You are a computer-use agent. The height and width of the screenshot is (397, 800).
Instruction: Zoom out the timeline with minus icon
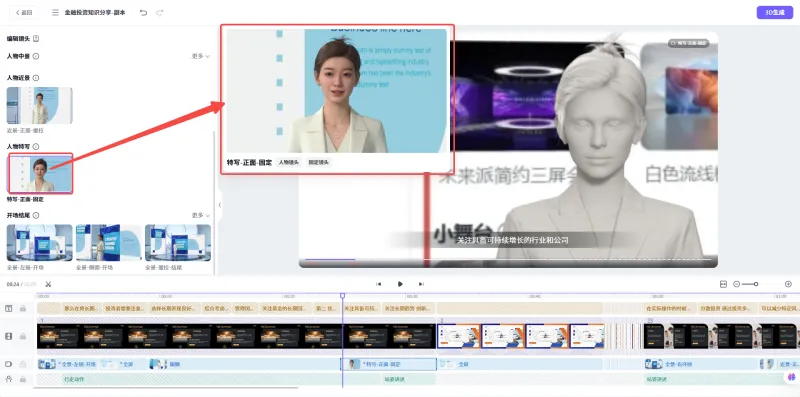pos(736,284)
